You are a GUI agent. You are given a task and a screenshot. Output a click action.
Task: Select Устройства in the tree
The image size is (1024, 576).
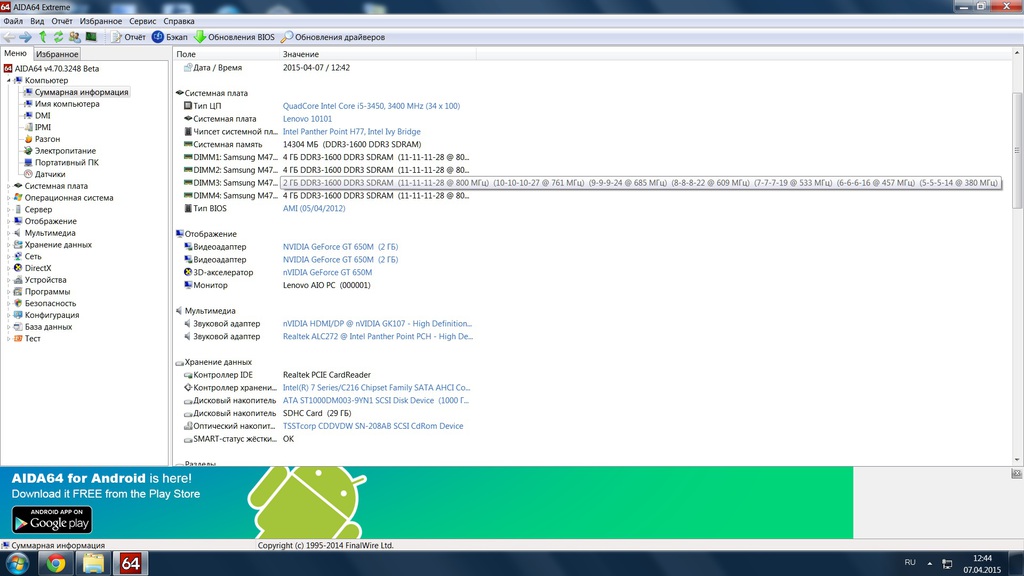coord(45,280)
